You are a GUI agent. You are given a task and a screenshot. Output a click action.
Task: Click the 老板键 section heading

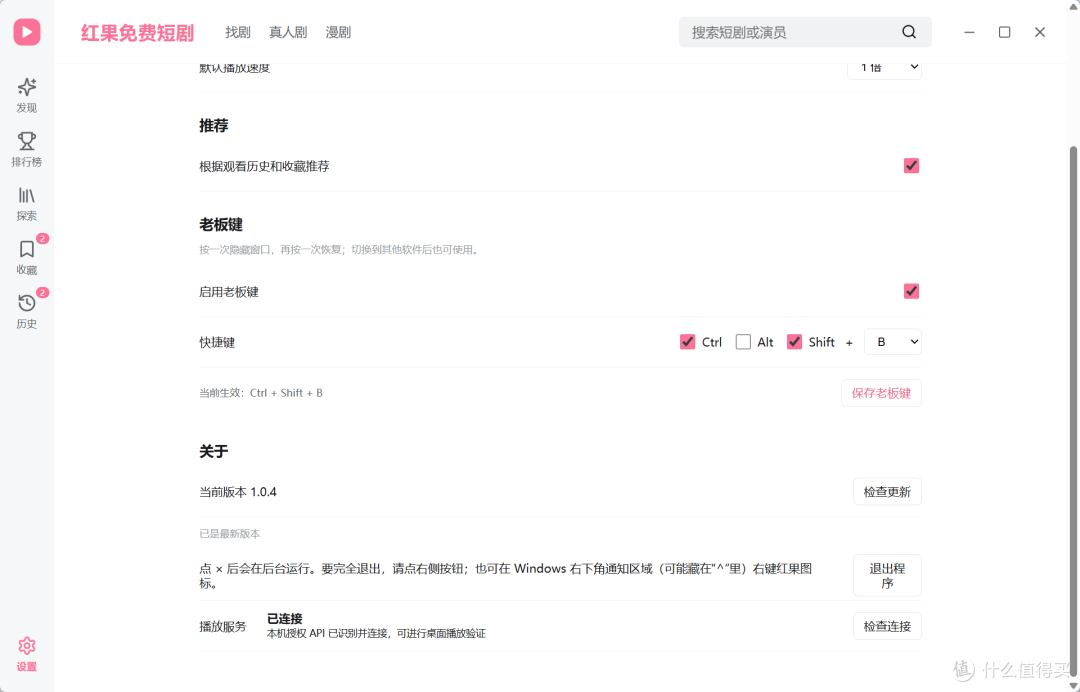coord(220,224)
